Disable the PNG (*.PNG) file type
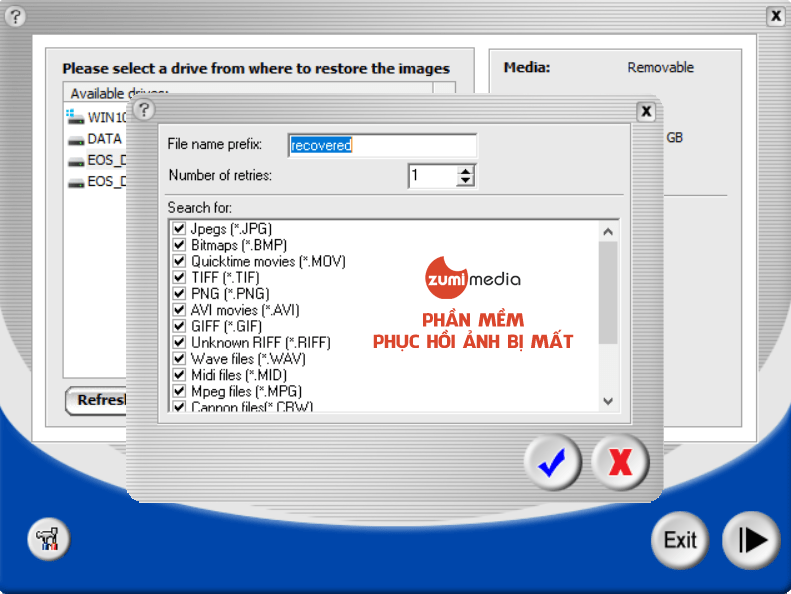Image resolution: width=791 pixels, height=594 pixels. point(179,293)
